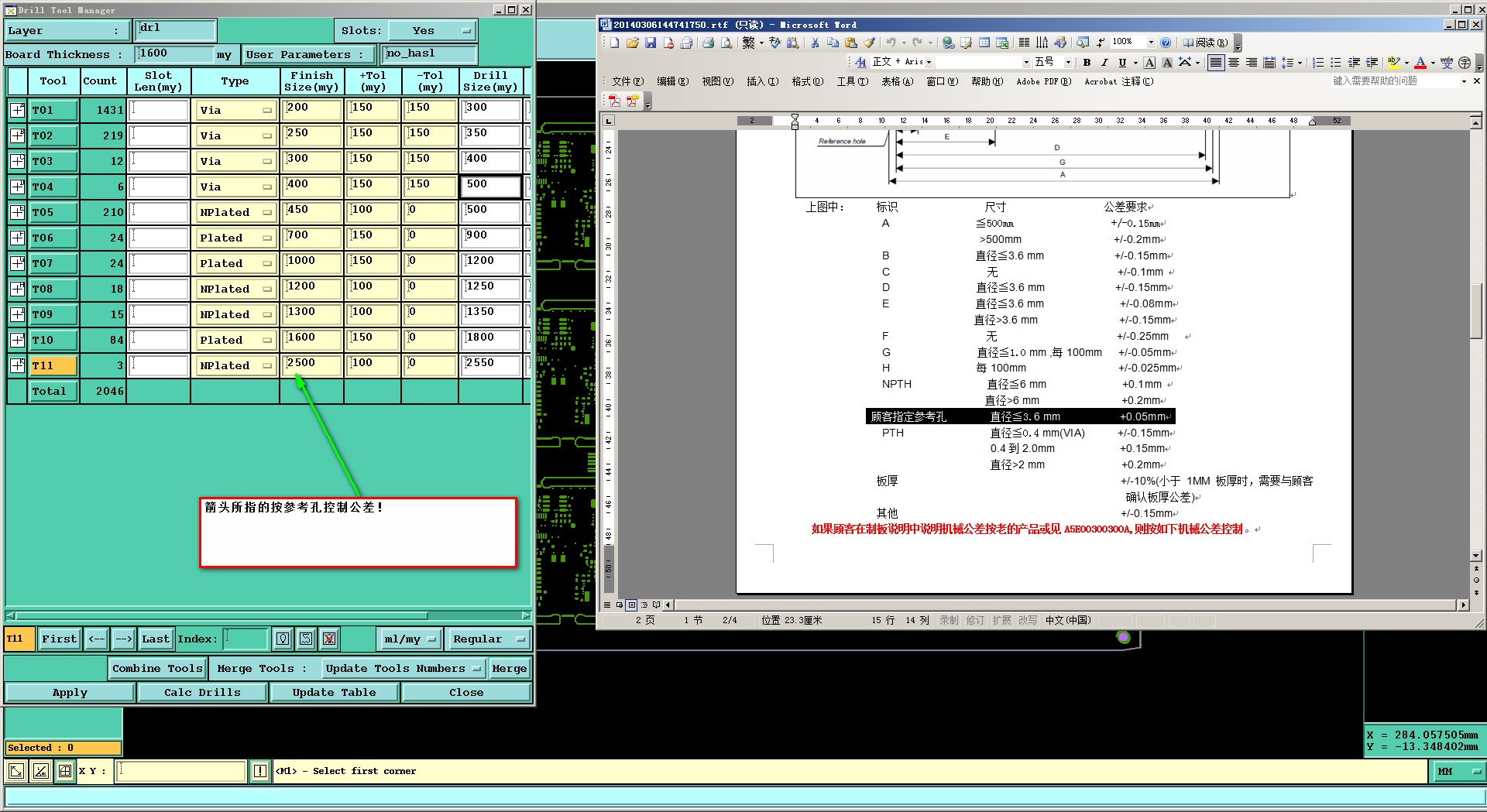This screenshot has width=1487, height=812.
Task: Open the 100% zoom dropdown in Word
Action: [1151, 43]
